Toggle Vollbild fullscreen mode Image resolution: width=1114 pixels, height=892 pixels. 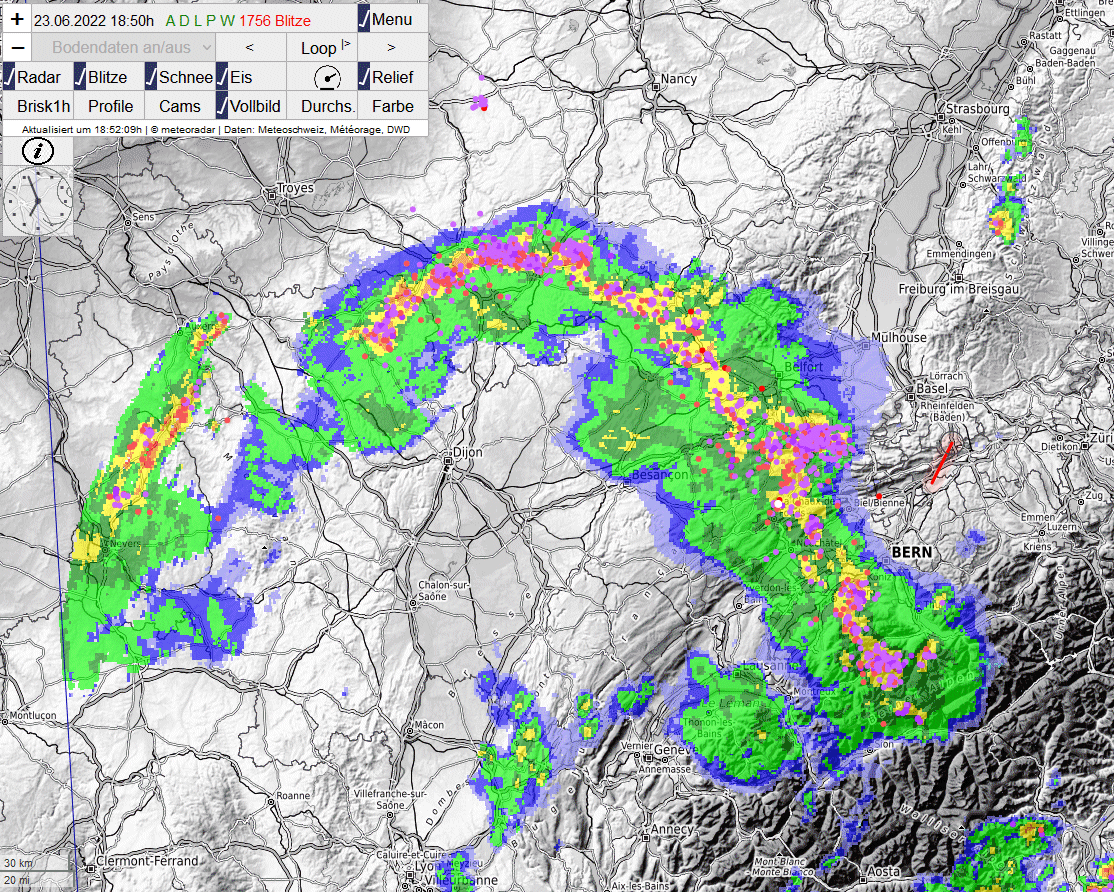coord(249,106)
